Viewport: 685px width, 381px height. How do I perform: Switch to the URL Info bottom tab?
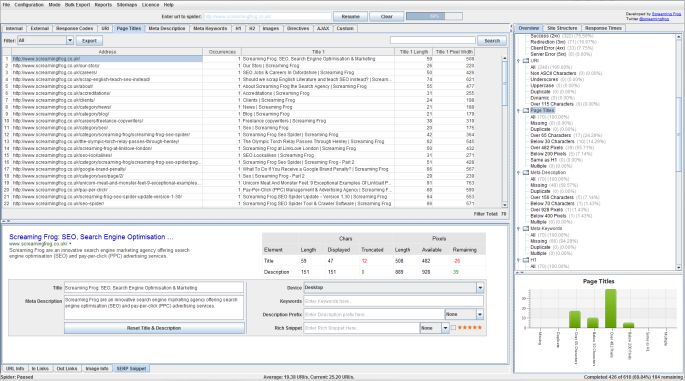(15, 369)
